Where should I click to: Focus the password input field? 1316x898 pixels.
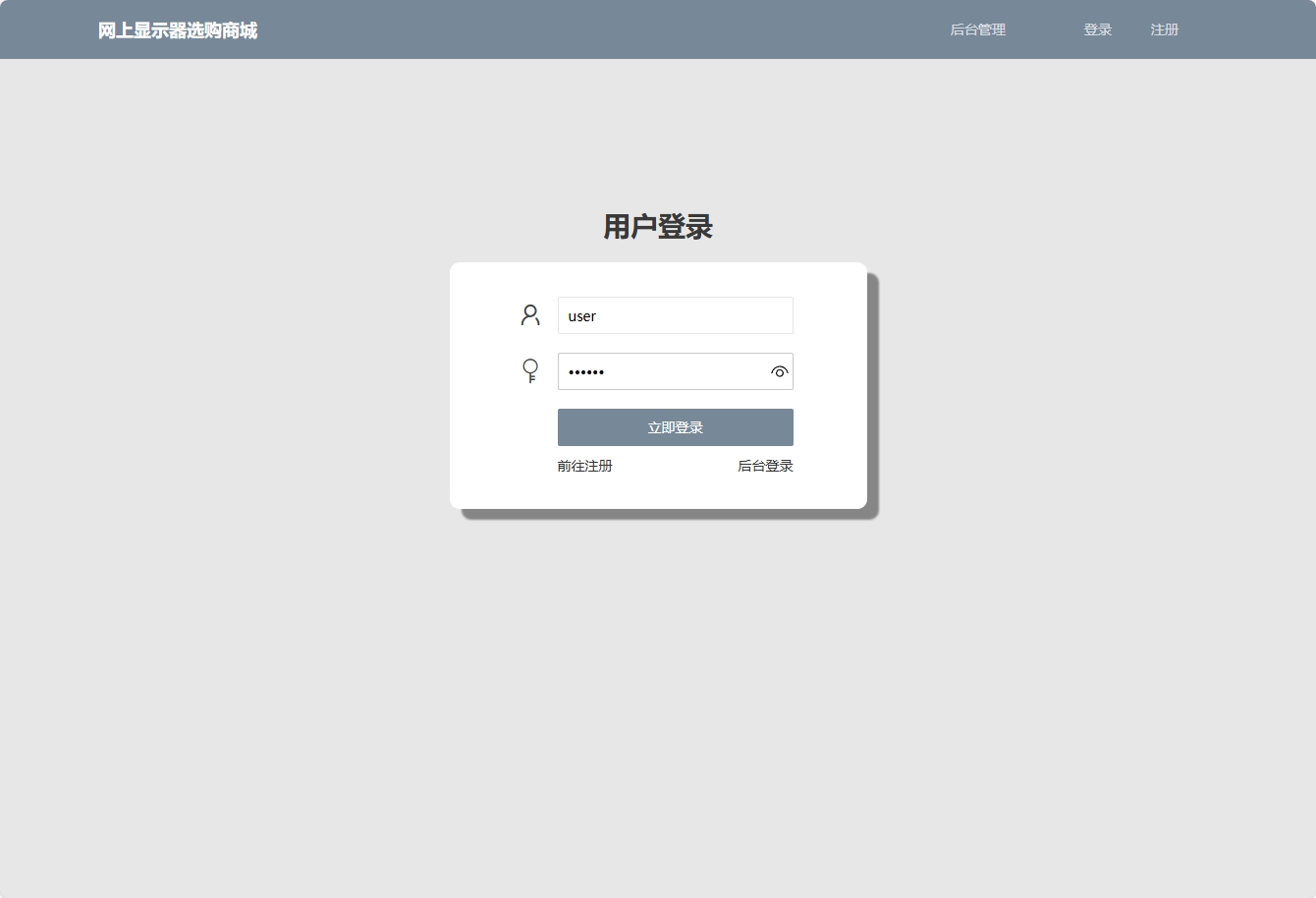point(658,371)
